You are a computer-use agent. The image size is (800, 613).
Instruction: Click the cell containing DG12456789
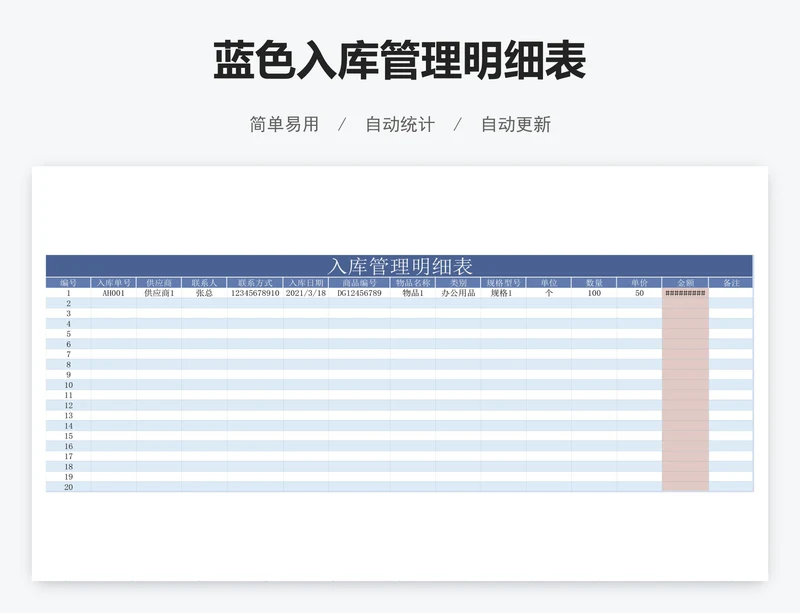(x=359, y=294)
